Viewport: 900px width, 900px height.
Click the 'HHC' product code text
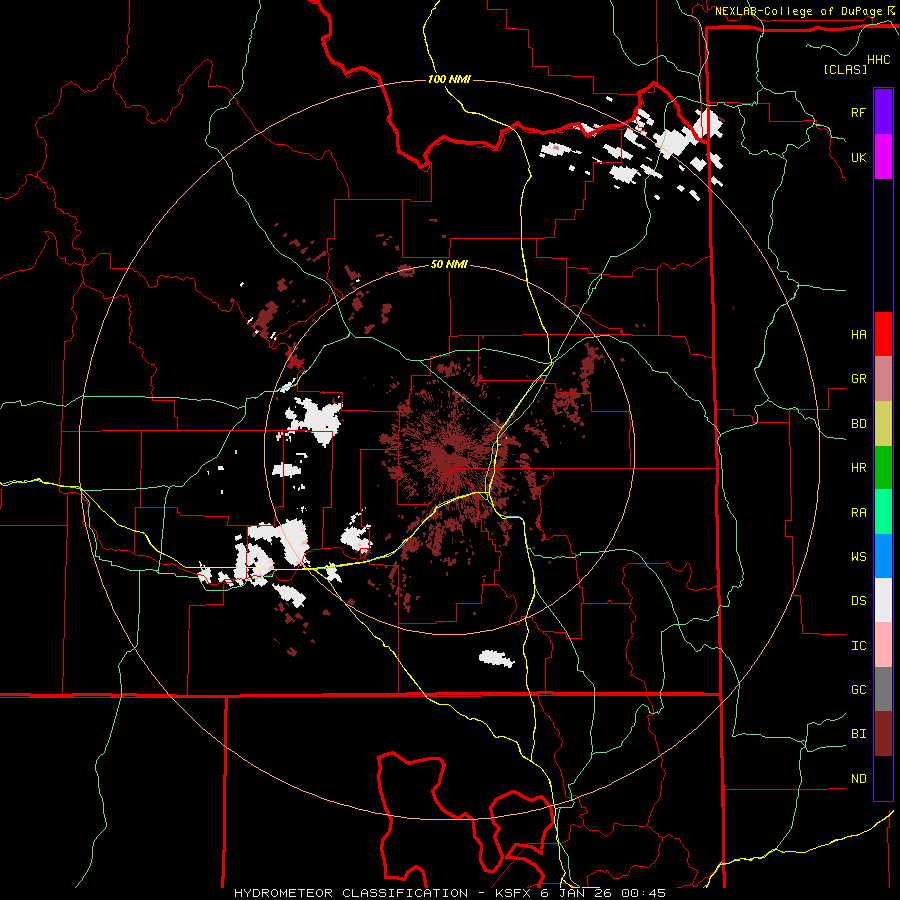click(x=878, y=60)
